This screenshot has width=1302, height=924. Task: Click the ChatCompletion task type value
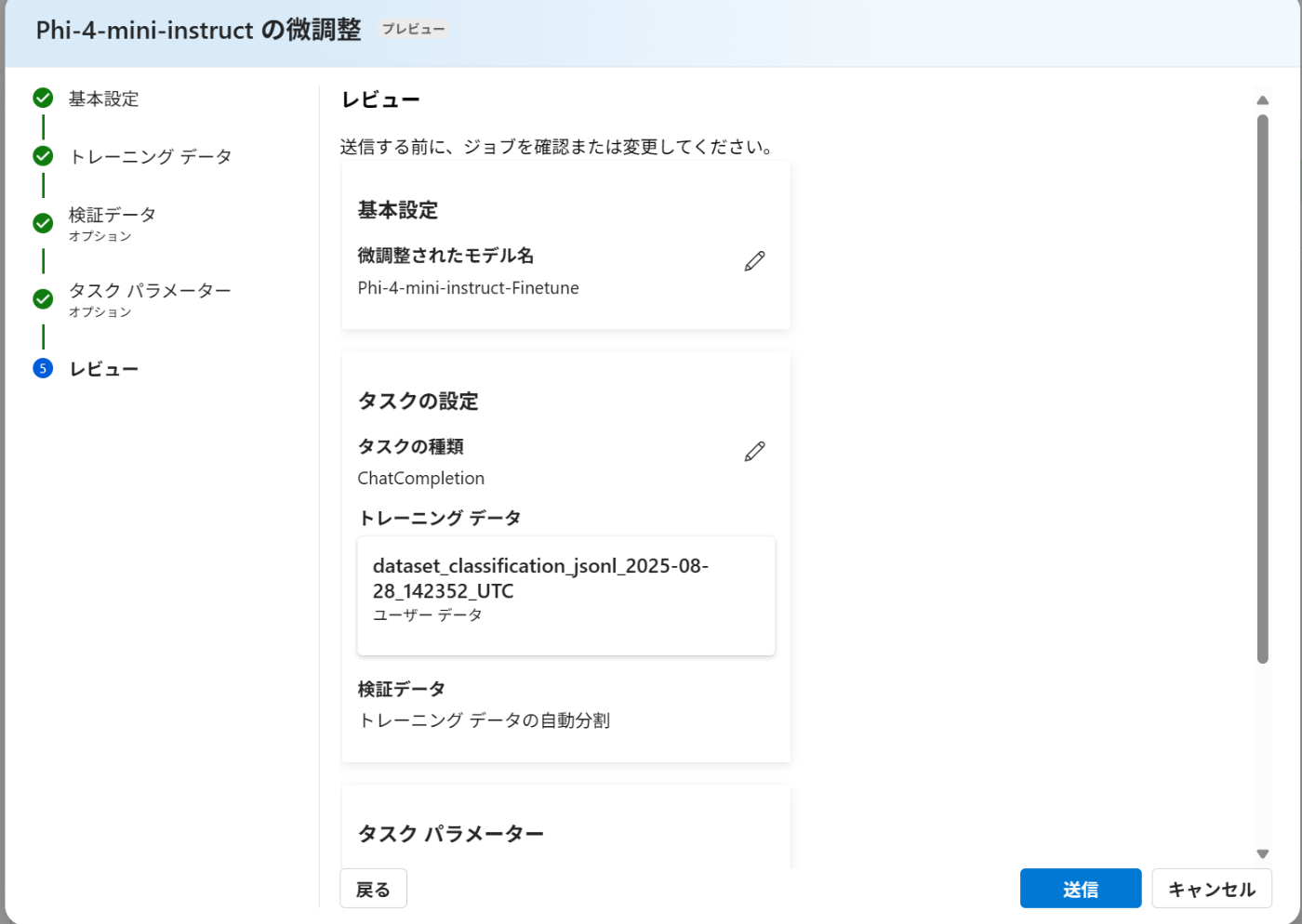(420, 479)
